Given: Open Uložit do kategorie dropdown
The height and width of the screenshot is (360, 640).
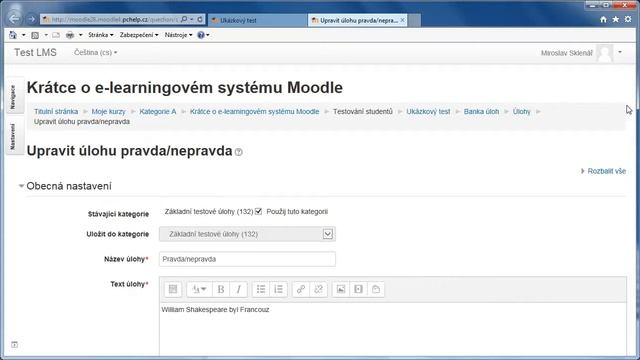Looking at the screenshot, I should 247,234.
